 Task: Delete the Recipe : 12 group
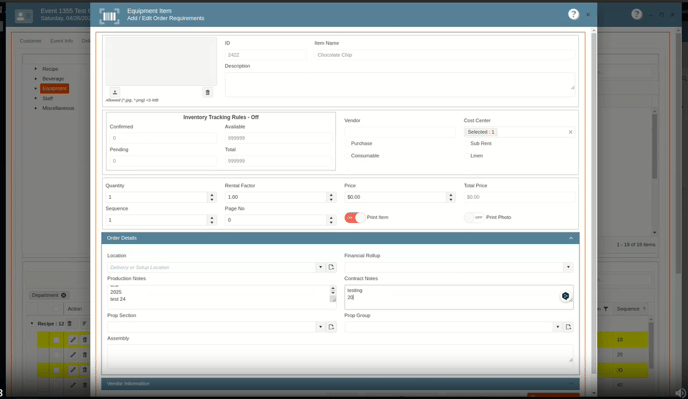click(69, 324)
